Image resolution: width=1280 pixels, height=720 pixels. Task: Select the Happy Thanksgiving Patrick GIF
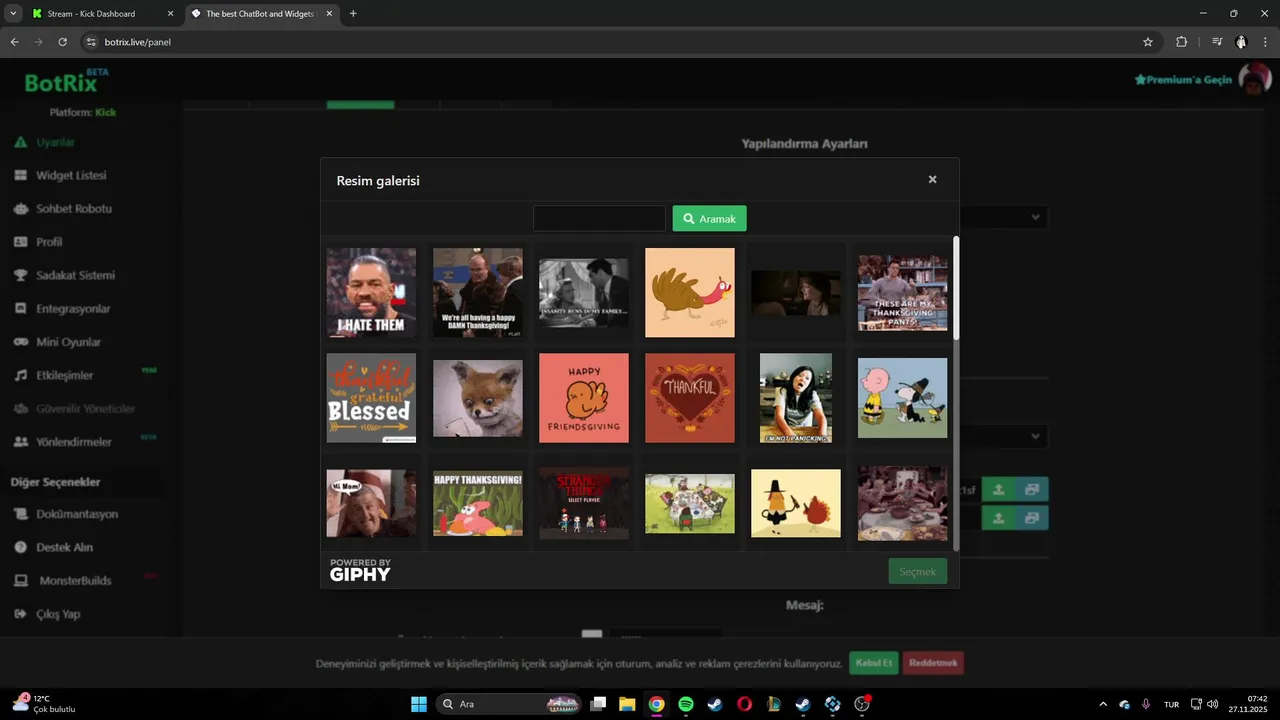(477, 504)
